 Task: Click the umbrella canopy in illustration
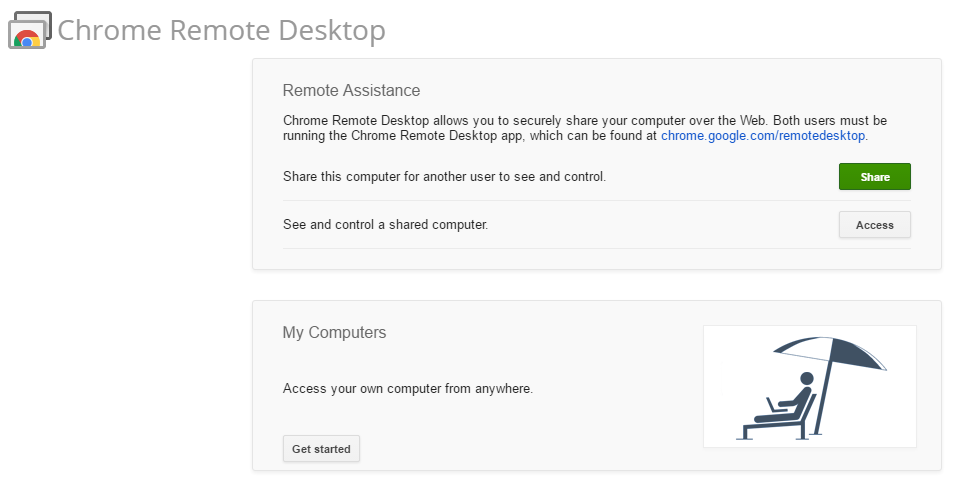pos(829,352)
